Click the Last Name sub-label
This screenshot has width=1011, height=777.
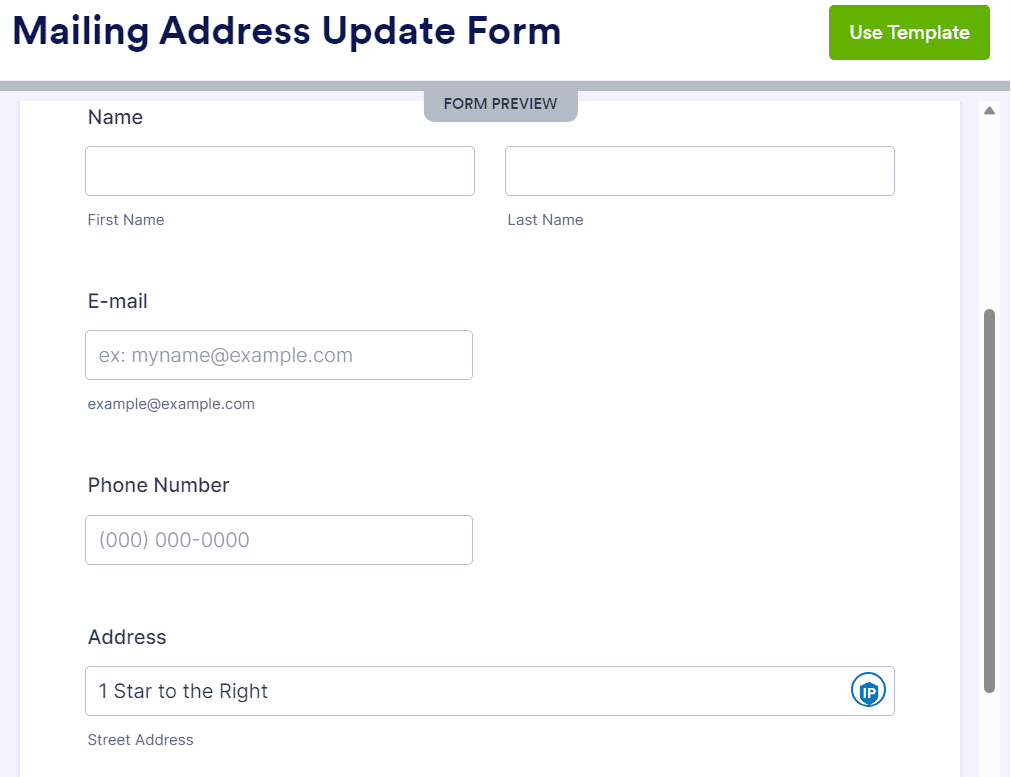coord(545,220)
